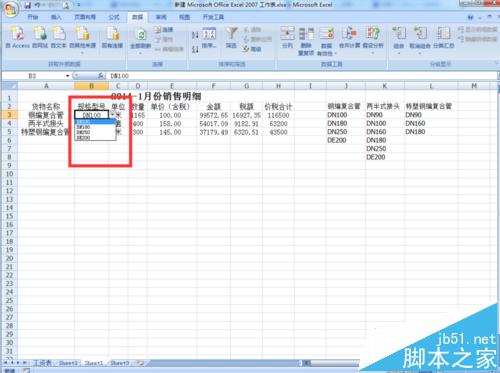This screenshot has height=373, width=500.
Task: Select the highlighted DN100 list entry
Action: 95,122
